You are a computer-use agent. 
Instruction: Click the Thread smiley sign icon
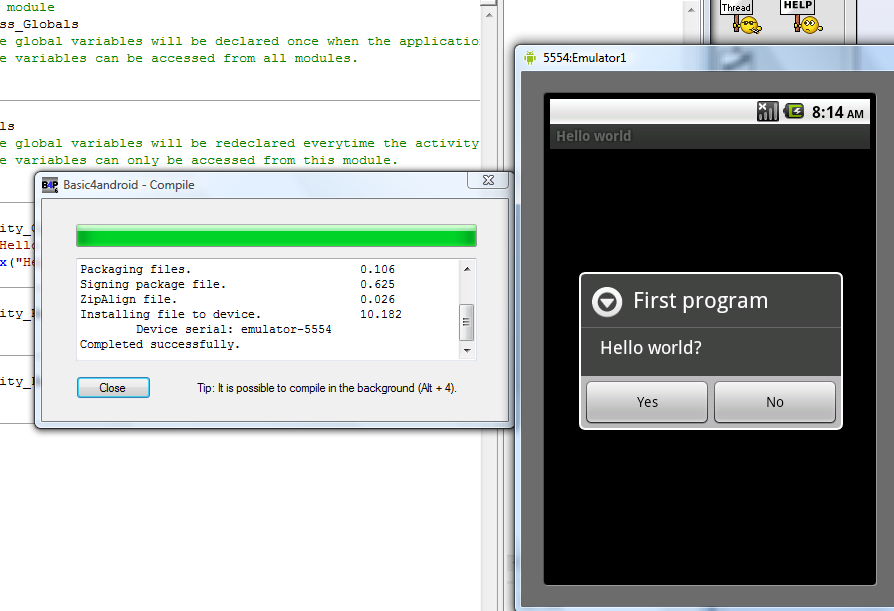pyautogui.click(x=741, y=17)
